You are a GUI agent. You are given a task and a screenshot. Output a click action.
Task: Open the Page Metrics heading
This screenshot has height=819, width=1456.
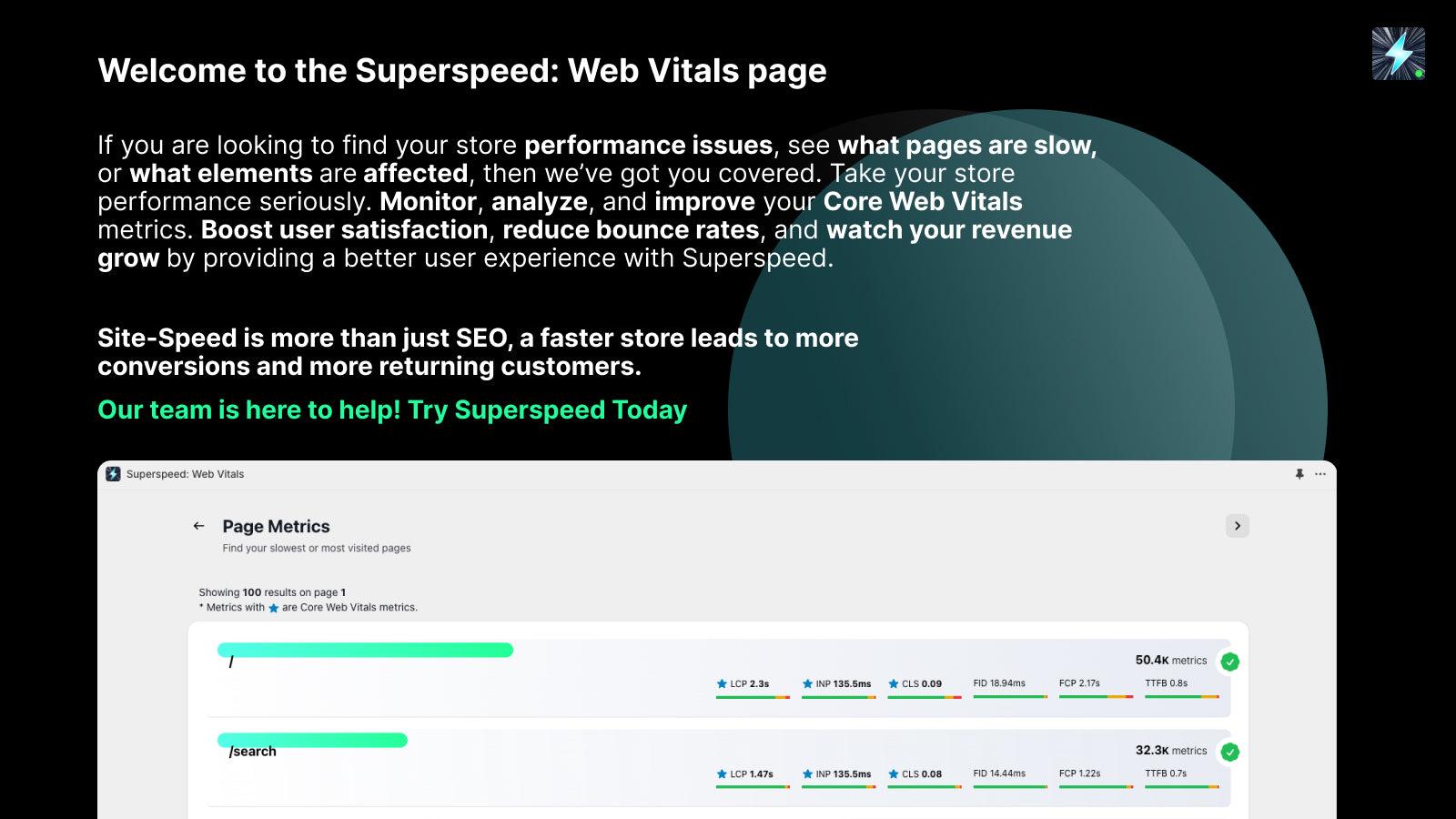pos(276,526)
